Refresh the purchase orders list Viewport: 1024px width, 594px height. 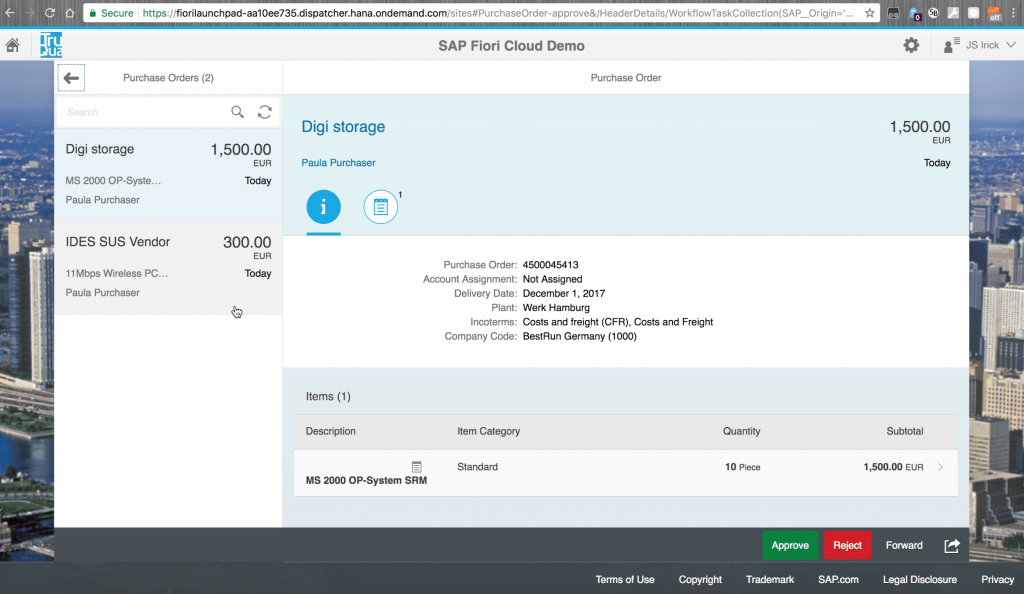264,112
